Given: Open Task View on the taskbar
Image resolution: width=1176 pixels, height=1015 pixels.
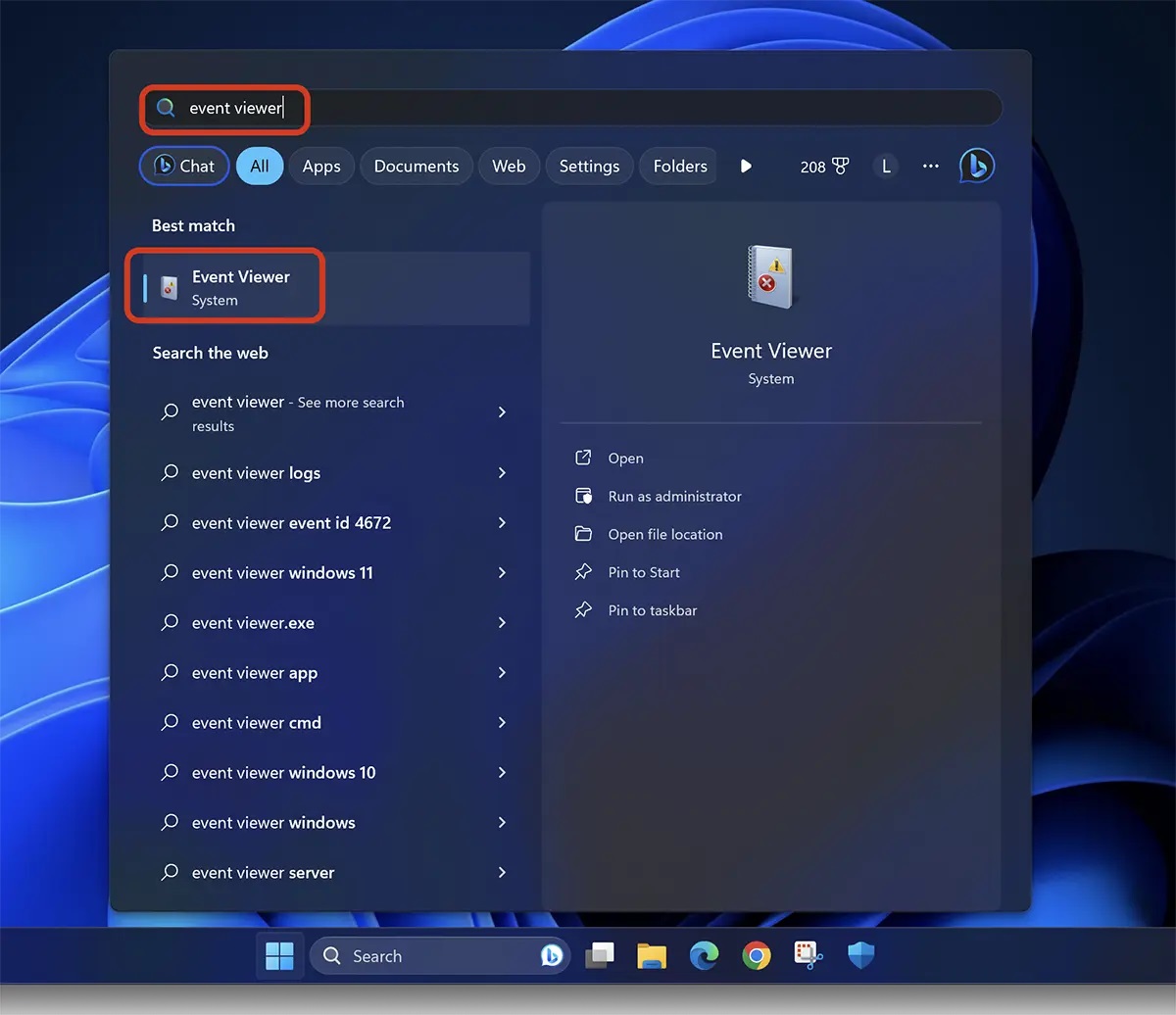Looking at the screenshot, I should (600, 956).
